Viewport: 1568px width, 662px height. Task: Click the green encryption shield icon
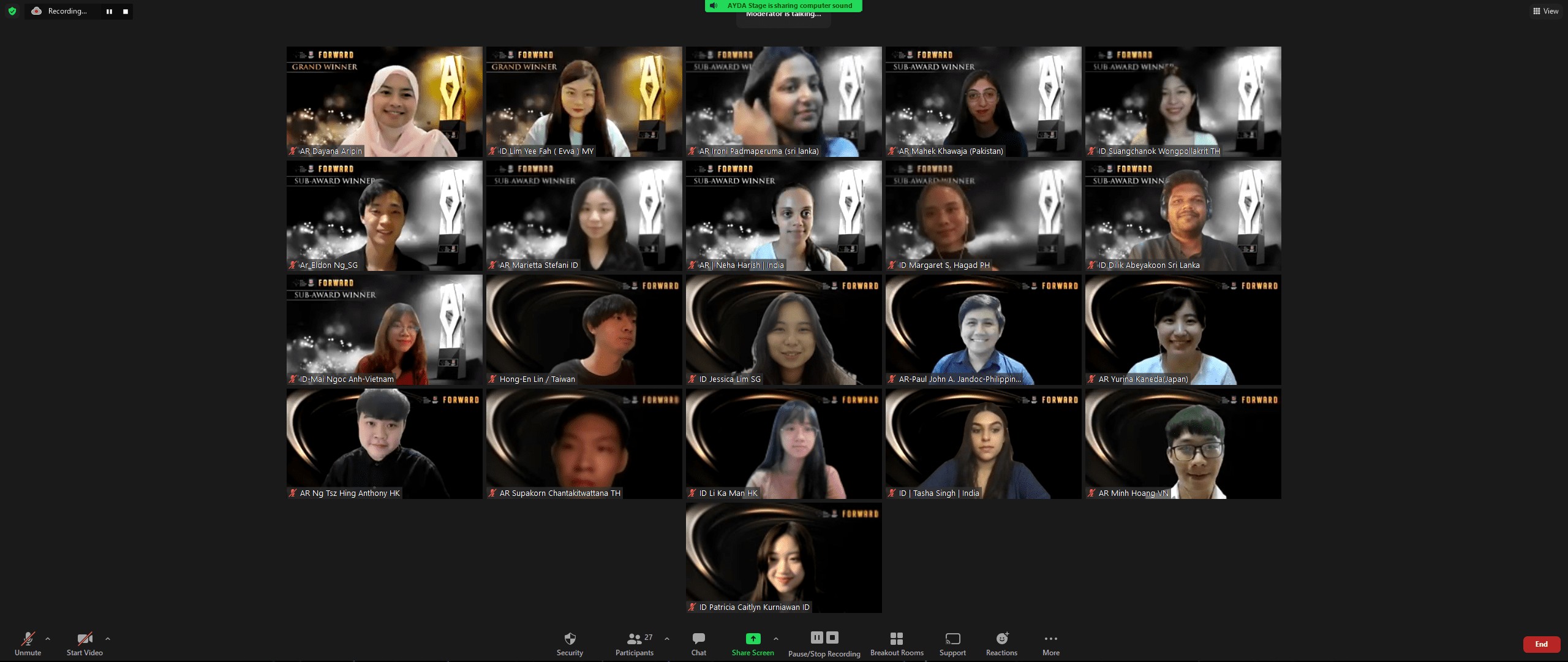[x=12, y=11]
